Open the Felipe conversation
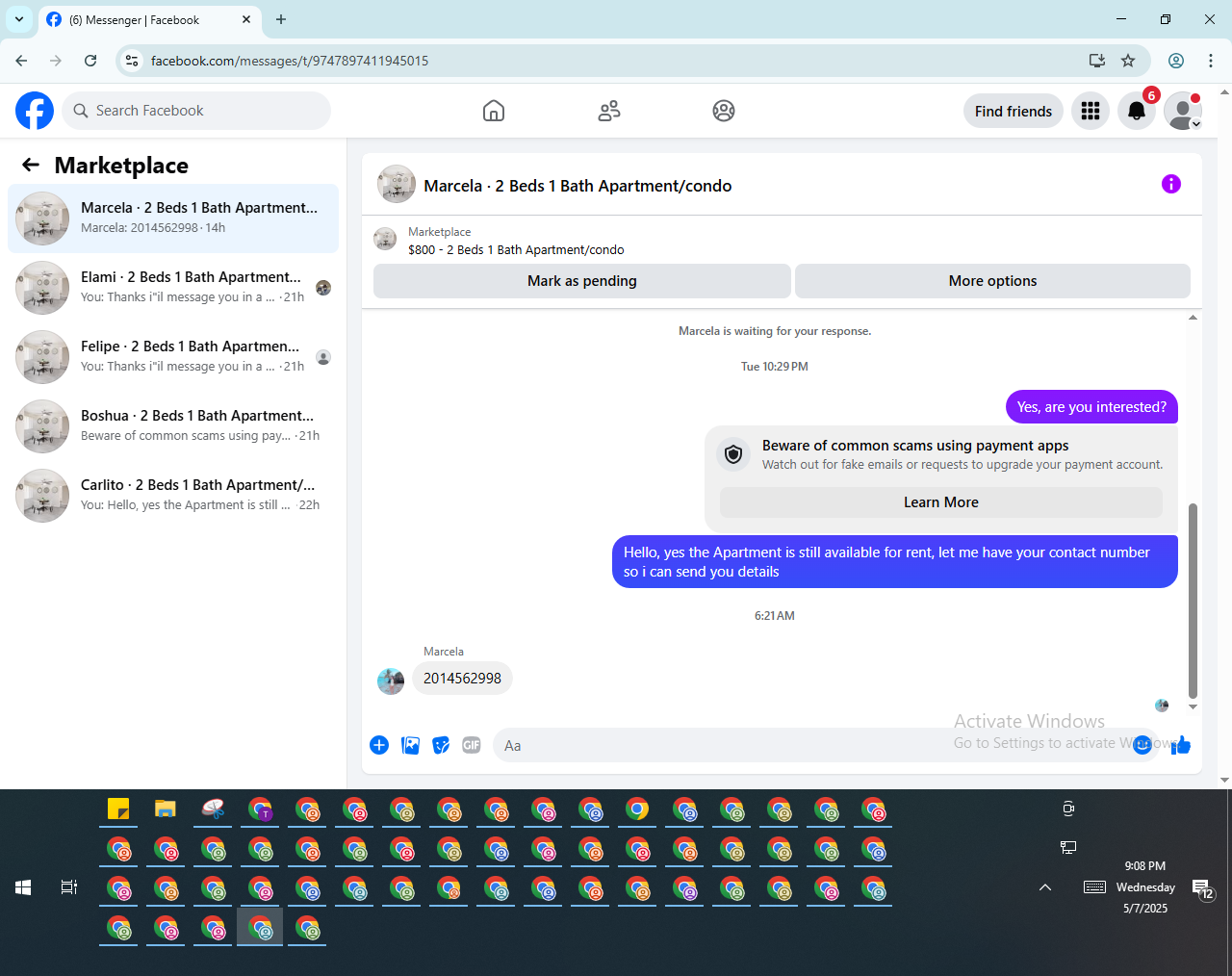This screenshot has width=1232, height=976. [173, 357]
